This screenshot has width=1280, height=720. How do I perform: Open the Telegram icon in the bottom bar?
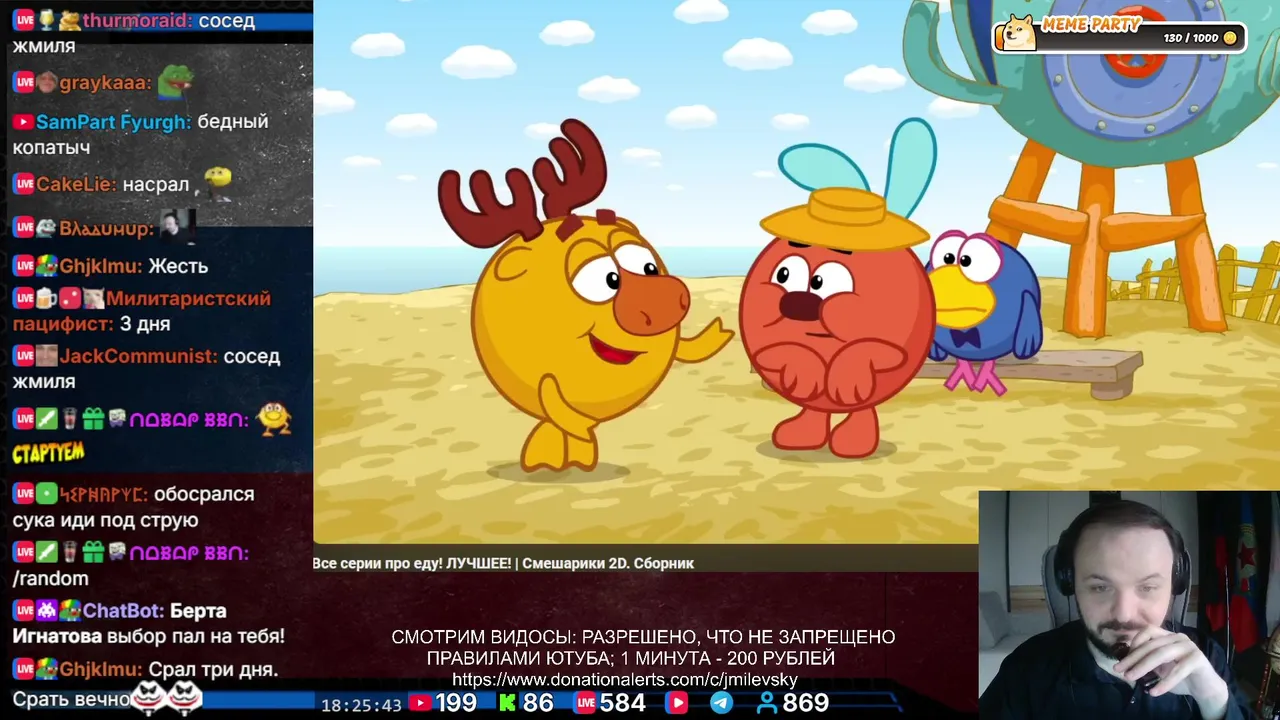point(721,703)
